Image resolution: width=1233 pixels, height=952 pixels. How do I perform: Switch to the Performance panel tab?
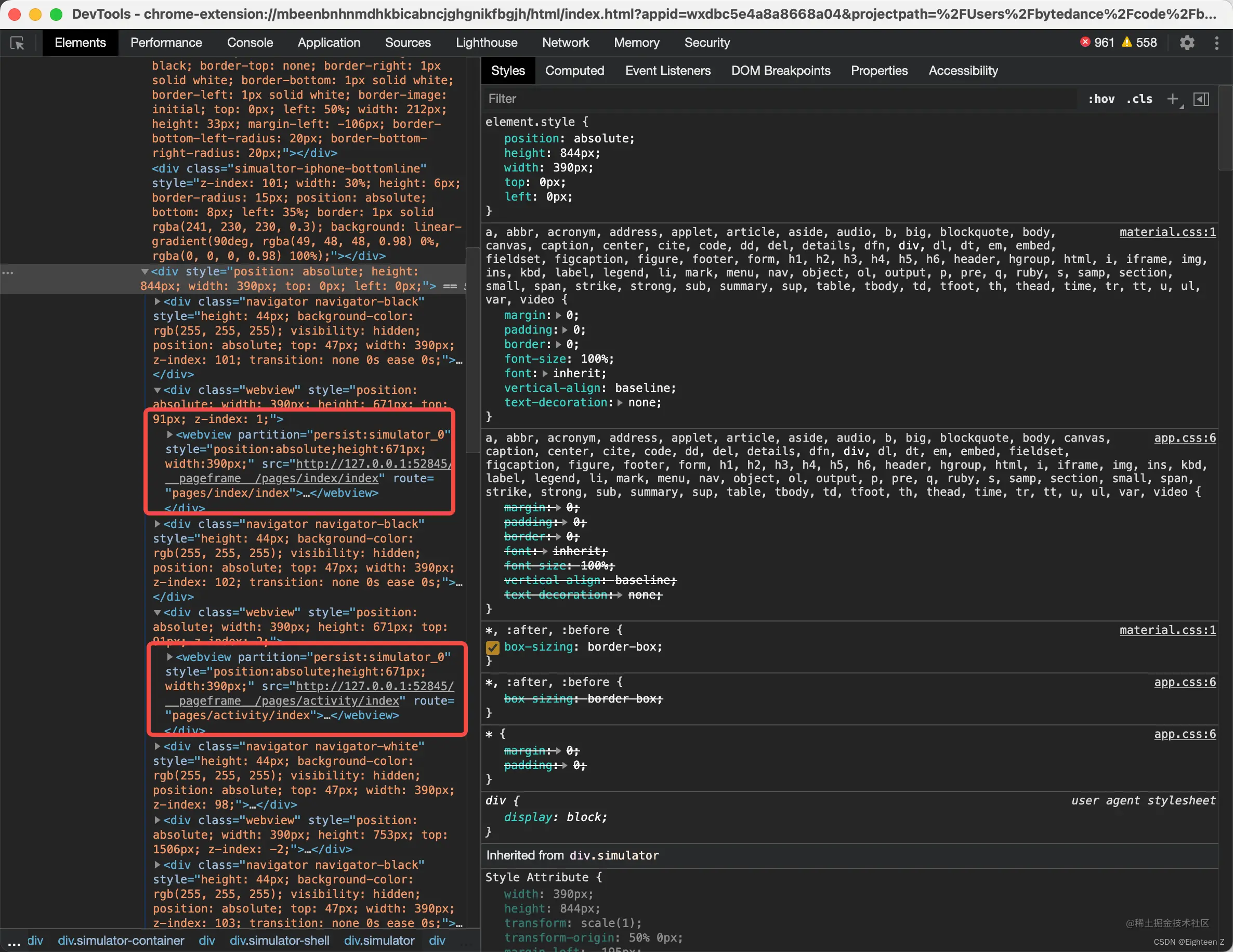tap(166, 43)
